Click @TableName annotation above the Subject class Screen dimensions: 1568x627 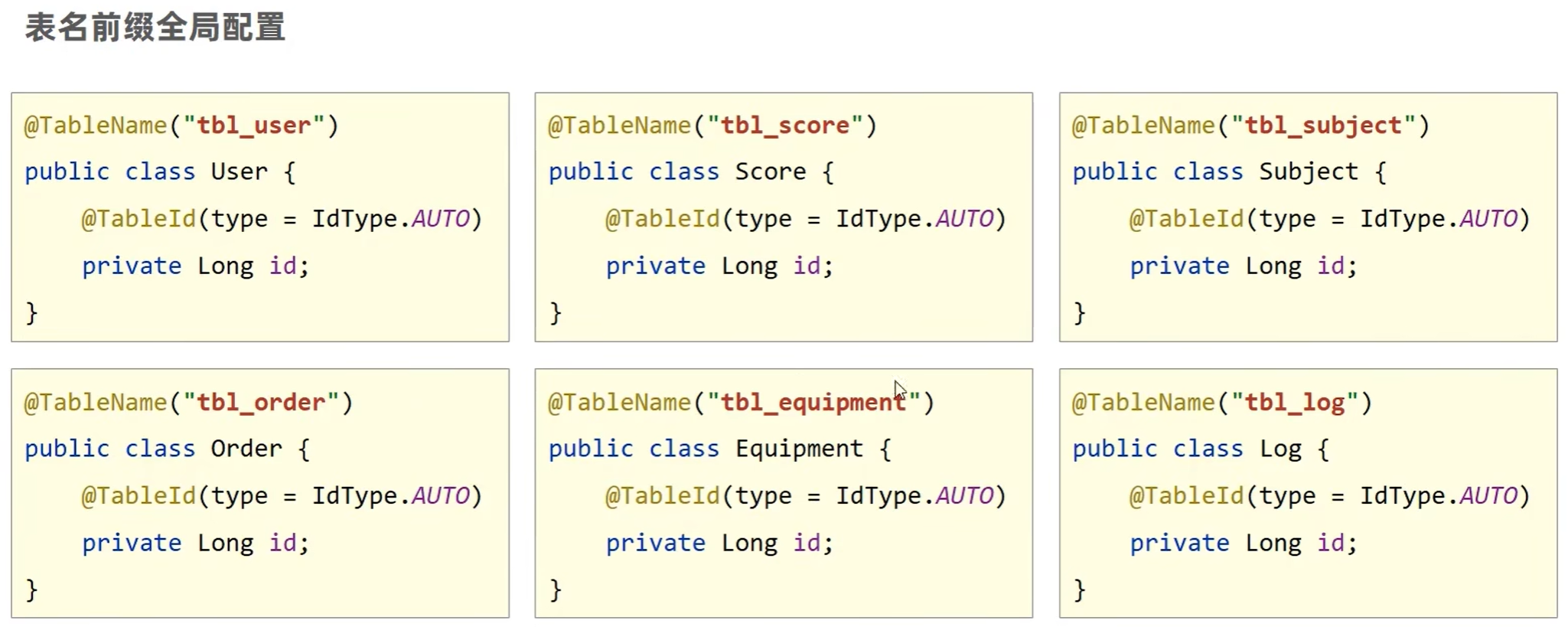[1143, 126]
